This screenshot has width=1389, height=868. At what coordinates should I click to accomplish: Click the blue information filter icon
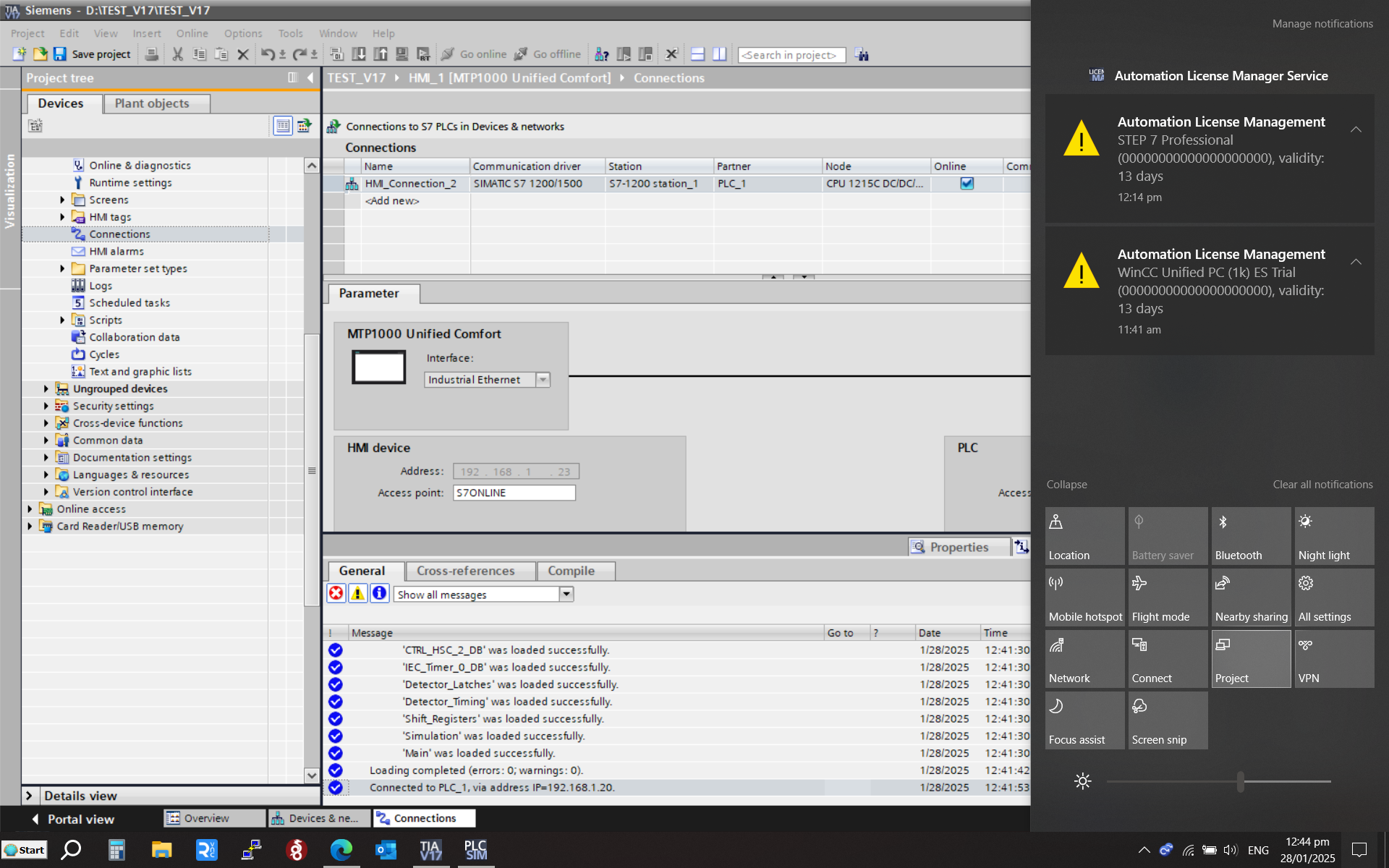[x=379, y=594]
